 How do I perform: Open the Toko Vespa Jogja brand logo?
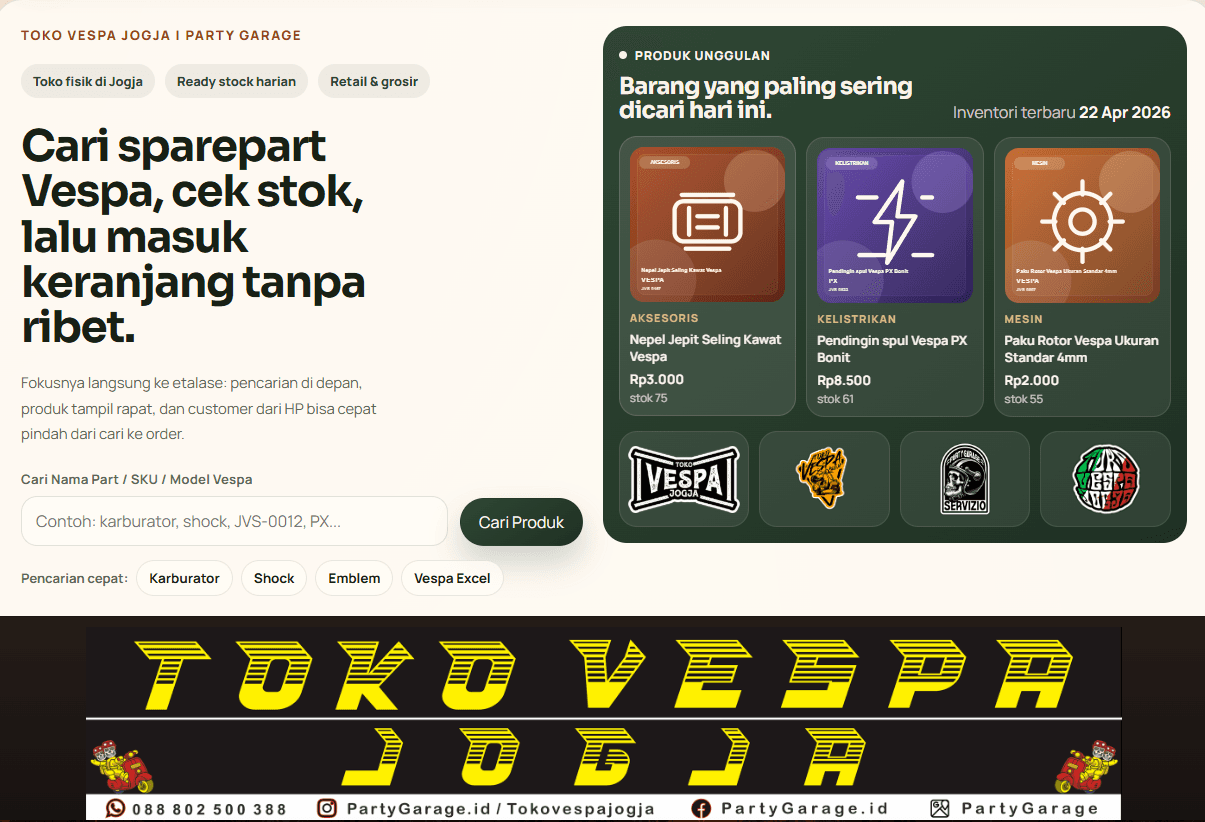684,479
